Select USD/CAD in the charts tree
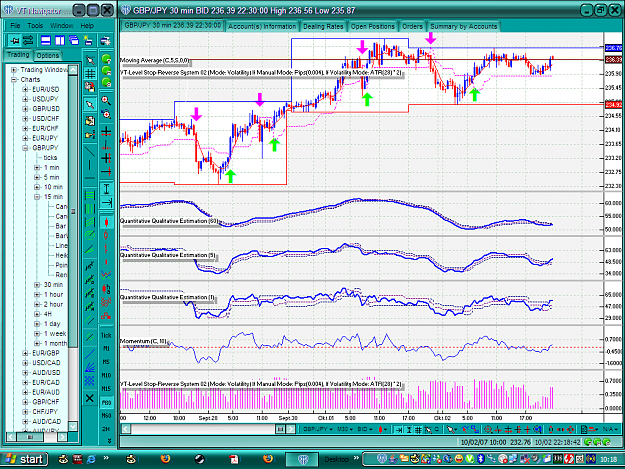 pos(46,363)
